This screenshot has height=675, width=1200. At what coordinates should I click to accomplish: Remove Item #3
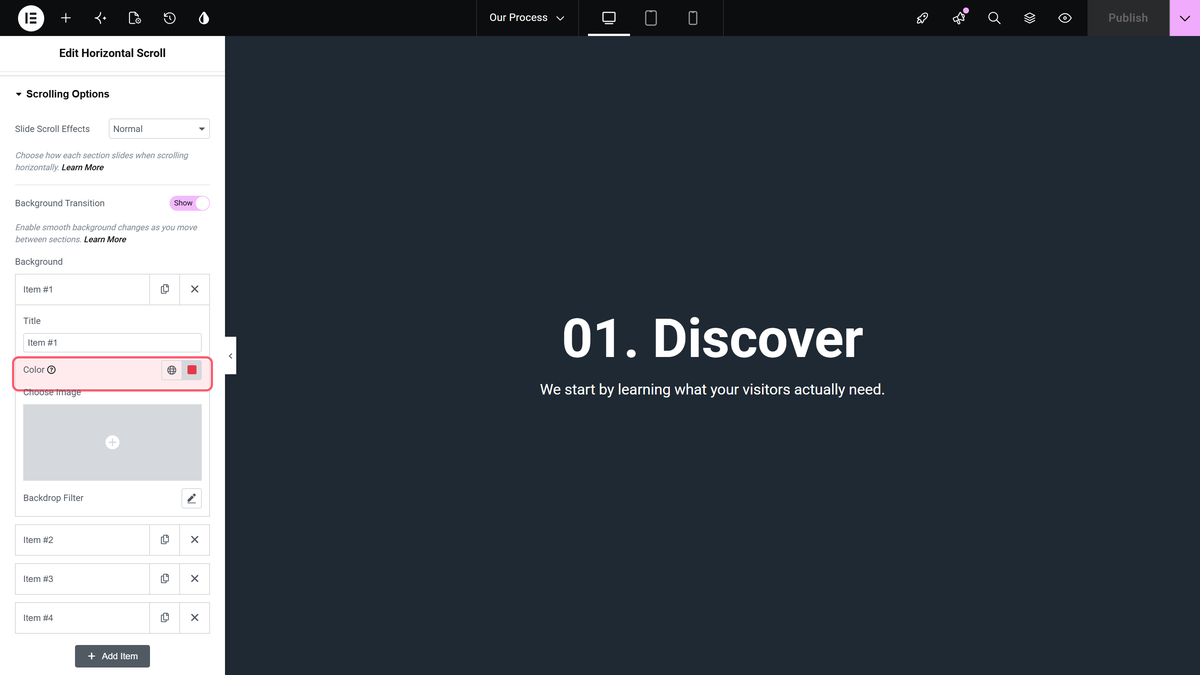pyautogui.click(x=195, y=579)
